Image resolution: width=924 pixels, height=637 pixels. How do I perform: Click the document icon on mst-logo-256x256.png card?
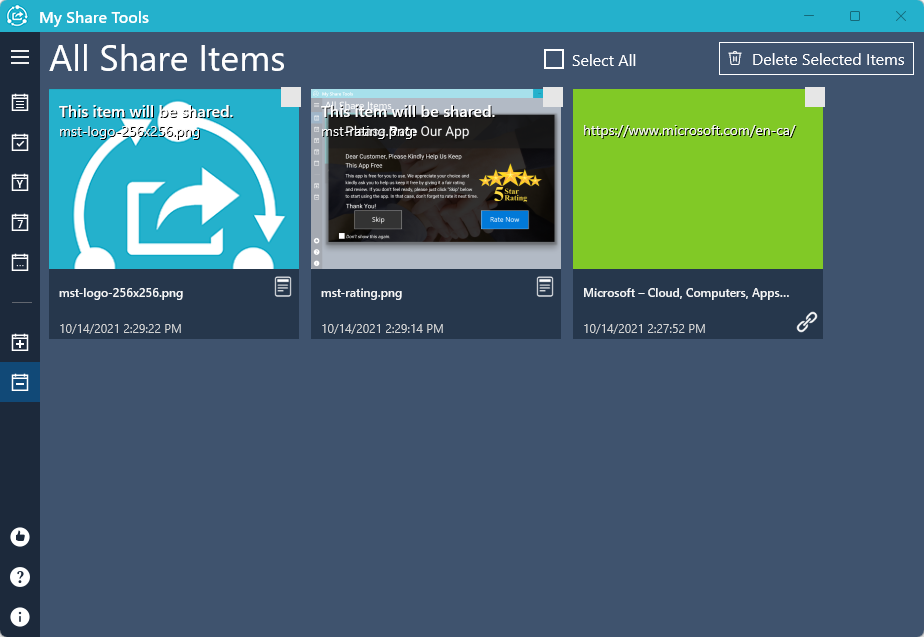[x=283, y=287]
